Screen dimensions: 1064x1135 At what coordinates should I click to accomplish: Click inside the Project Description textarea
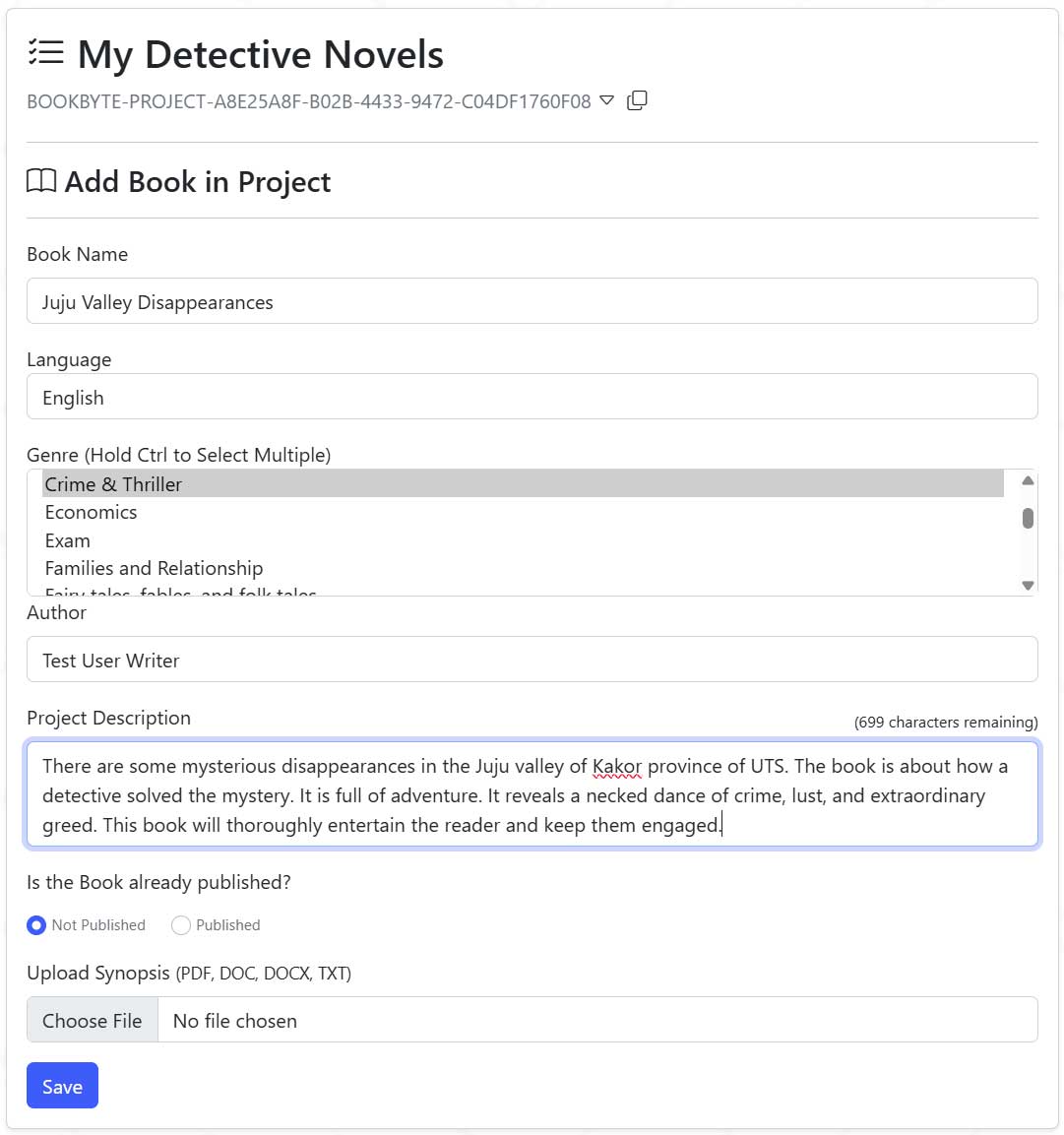click(532, 794)
